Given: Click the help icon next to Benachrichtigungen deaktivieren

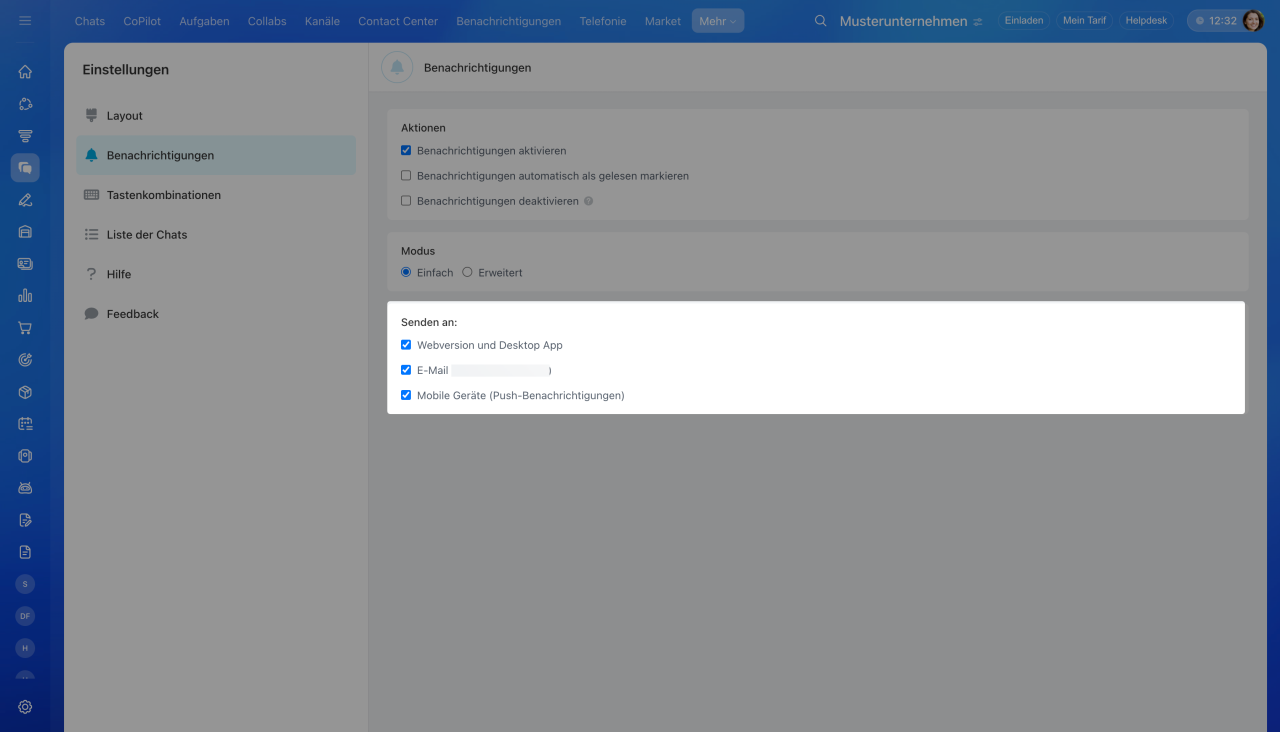Looking at the screenshot, I should point(588,201).
